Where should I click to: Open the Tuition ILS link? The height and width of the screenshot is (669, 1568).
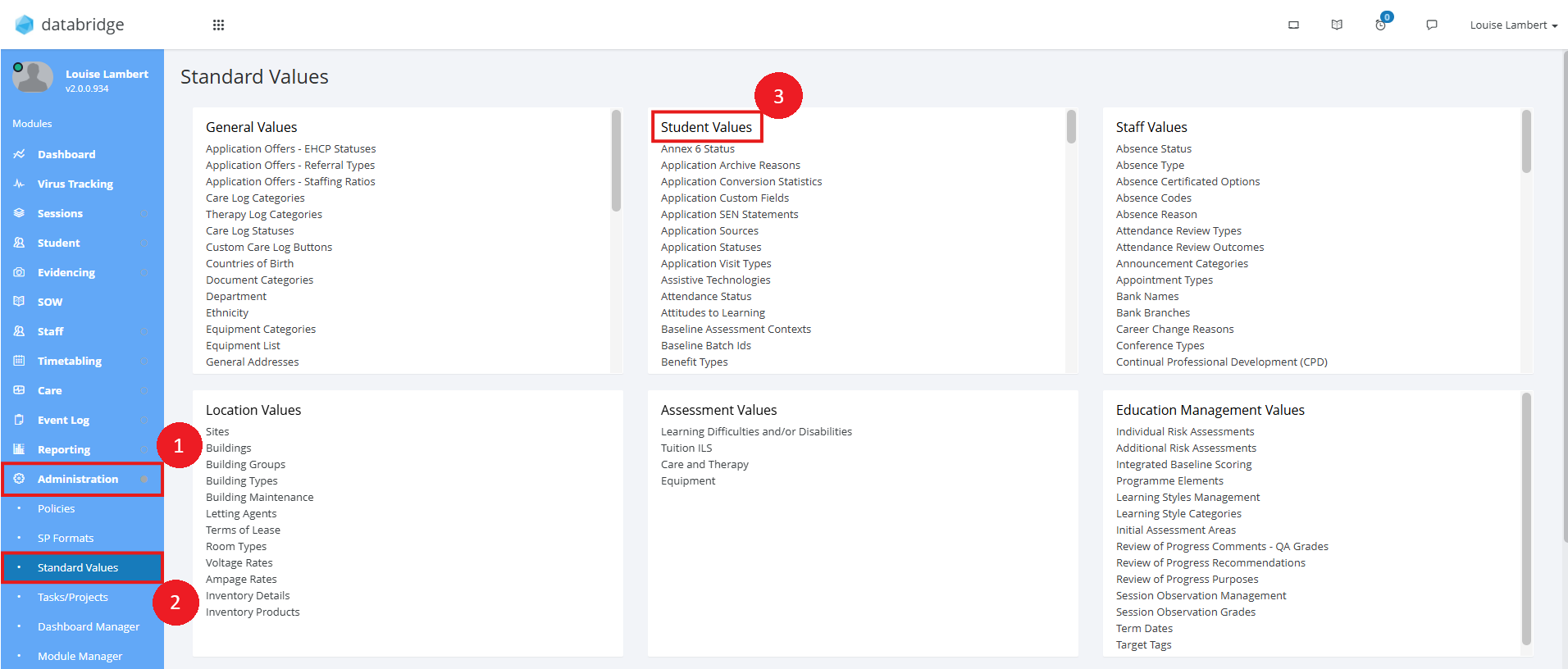tap(686, 448)
